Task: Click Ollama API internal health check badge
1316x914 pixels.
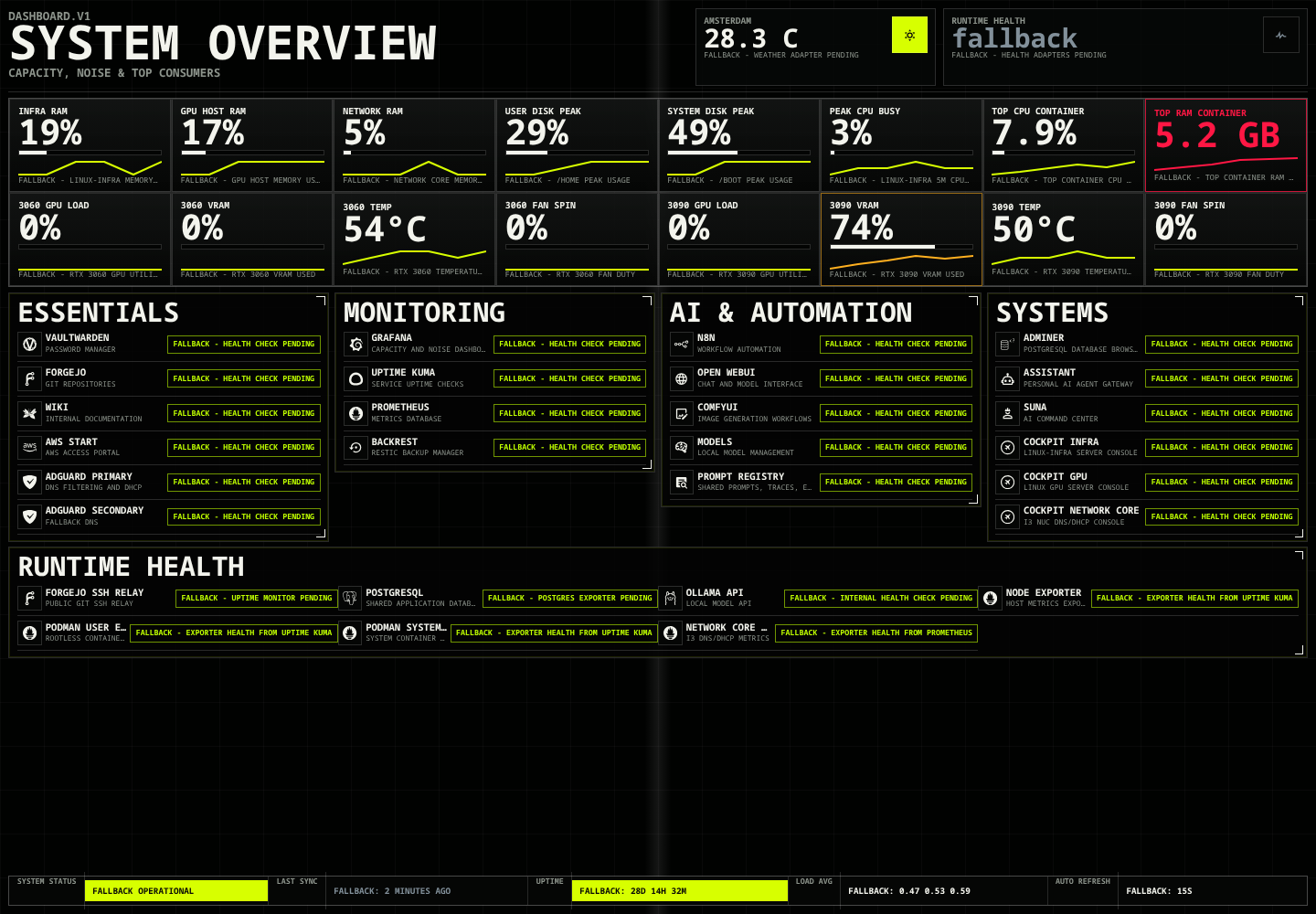Action: (x=881, y=598)
